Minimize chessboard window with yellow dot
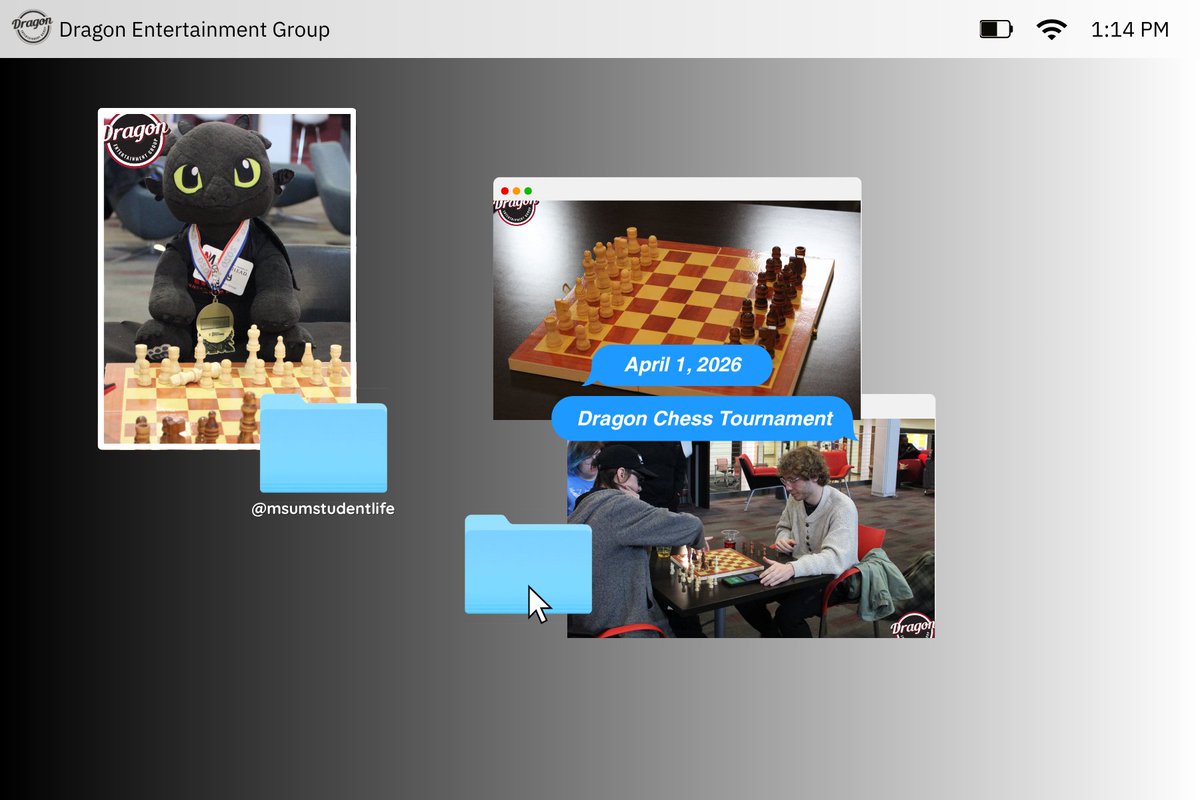This screenshot has width=1200, height=800. tap(517, 190)
